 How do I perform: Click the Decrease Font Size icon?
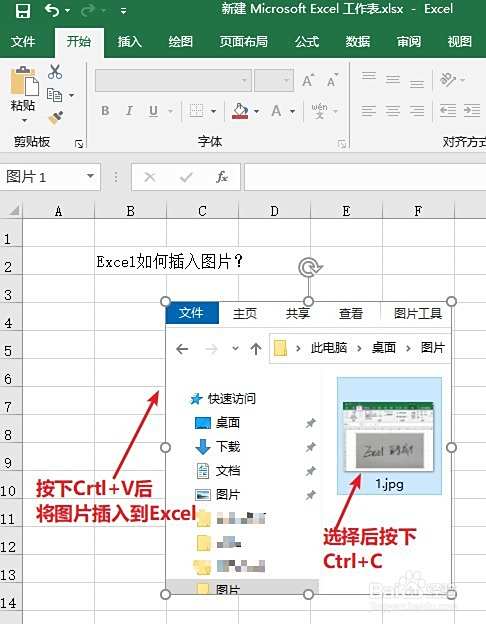[x=332, y=81]
